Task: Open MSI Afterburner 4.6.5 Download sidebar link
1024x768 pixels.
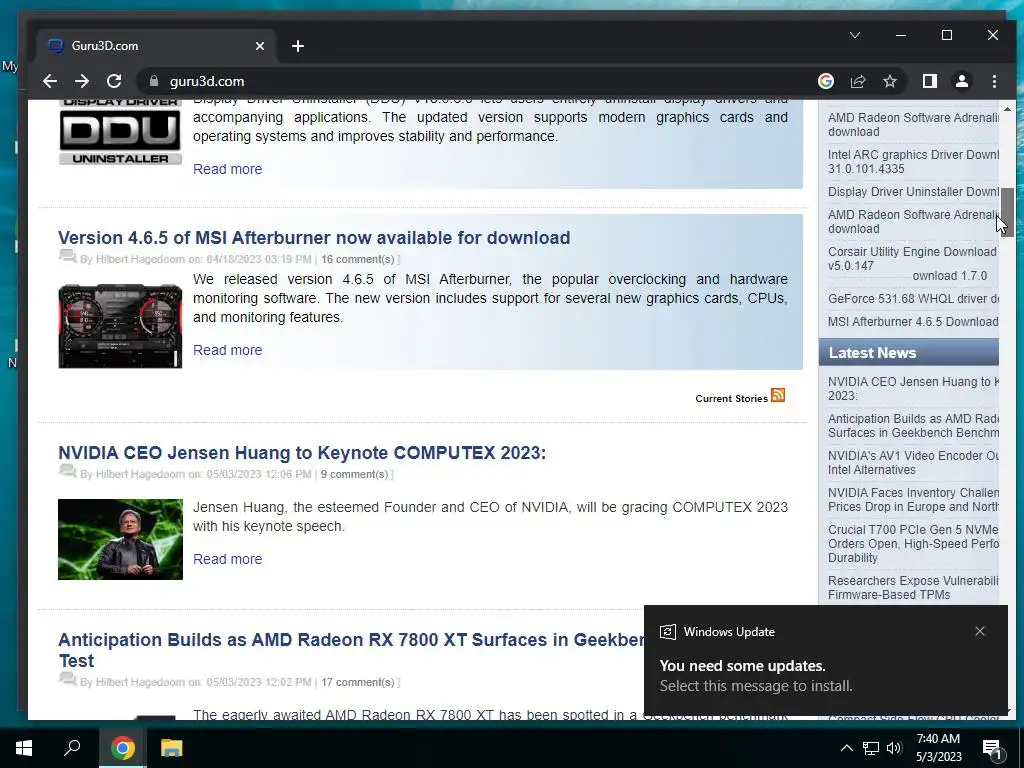Action: point(913,321)
